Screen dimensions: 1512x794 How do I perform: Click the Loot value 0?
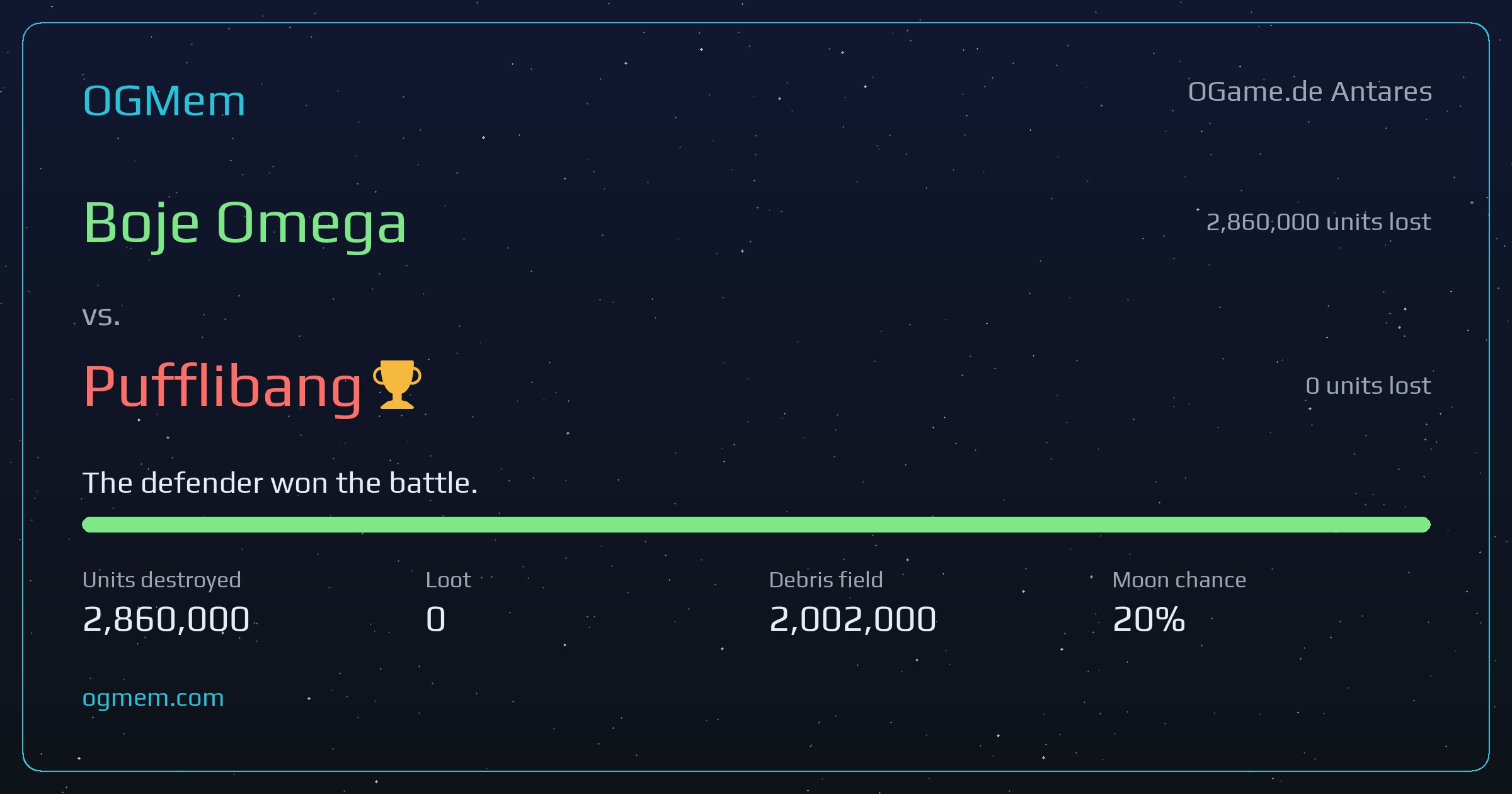(436, 619)
